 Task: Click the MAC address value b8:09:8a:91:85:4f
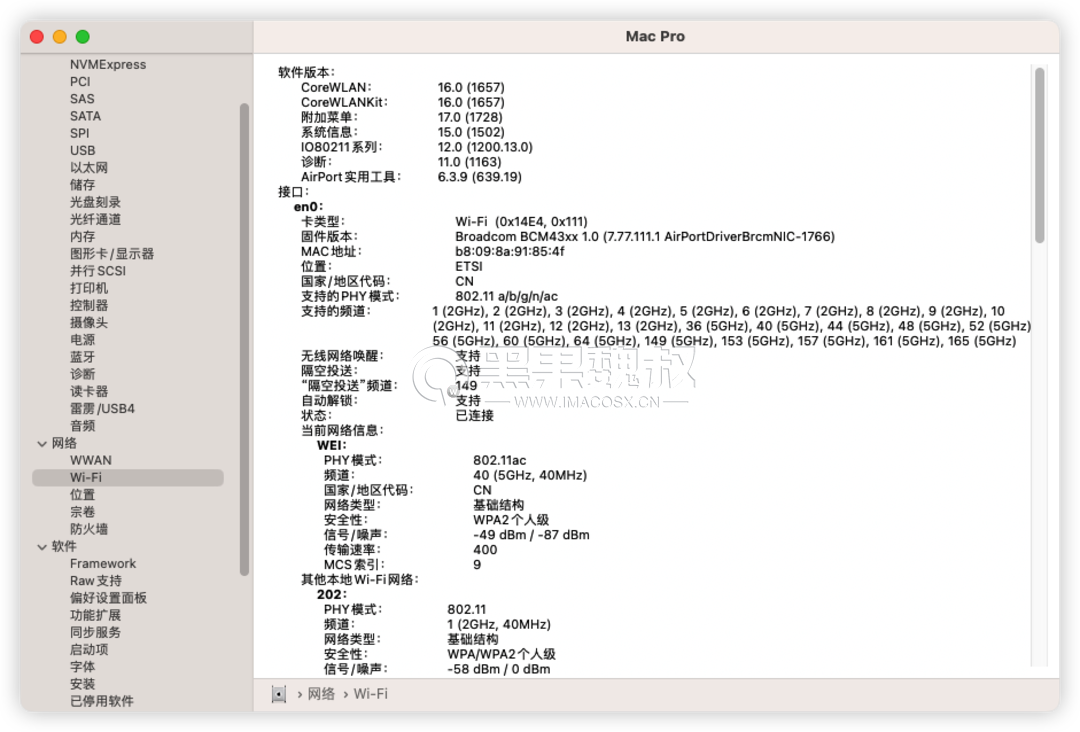[x=510, y=252]
